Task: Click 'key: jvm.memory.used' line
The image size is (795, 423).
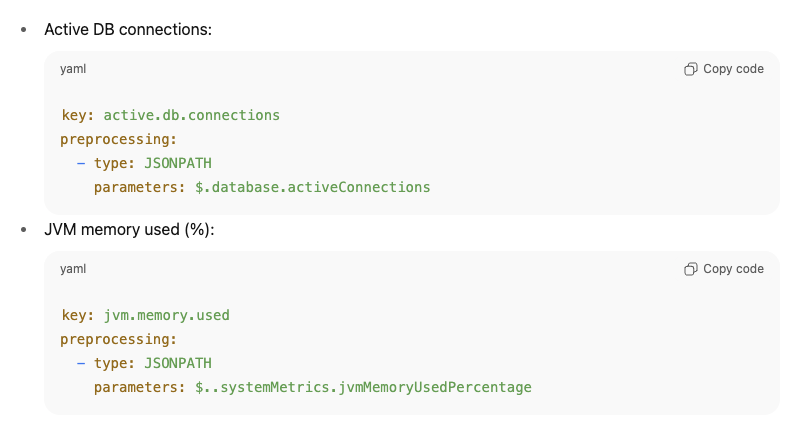Action: (145, 315)
